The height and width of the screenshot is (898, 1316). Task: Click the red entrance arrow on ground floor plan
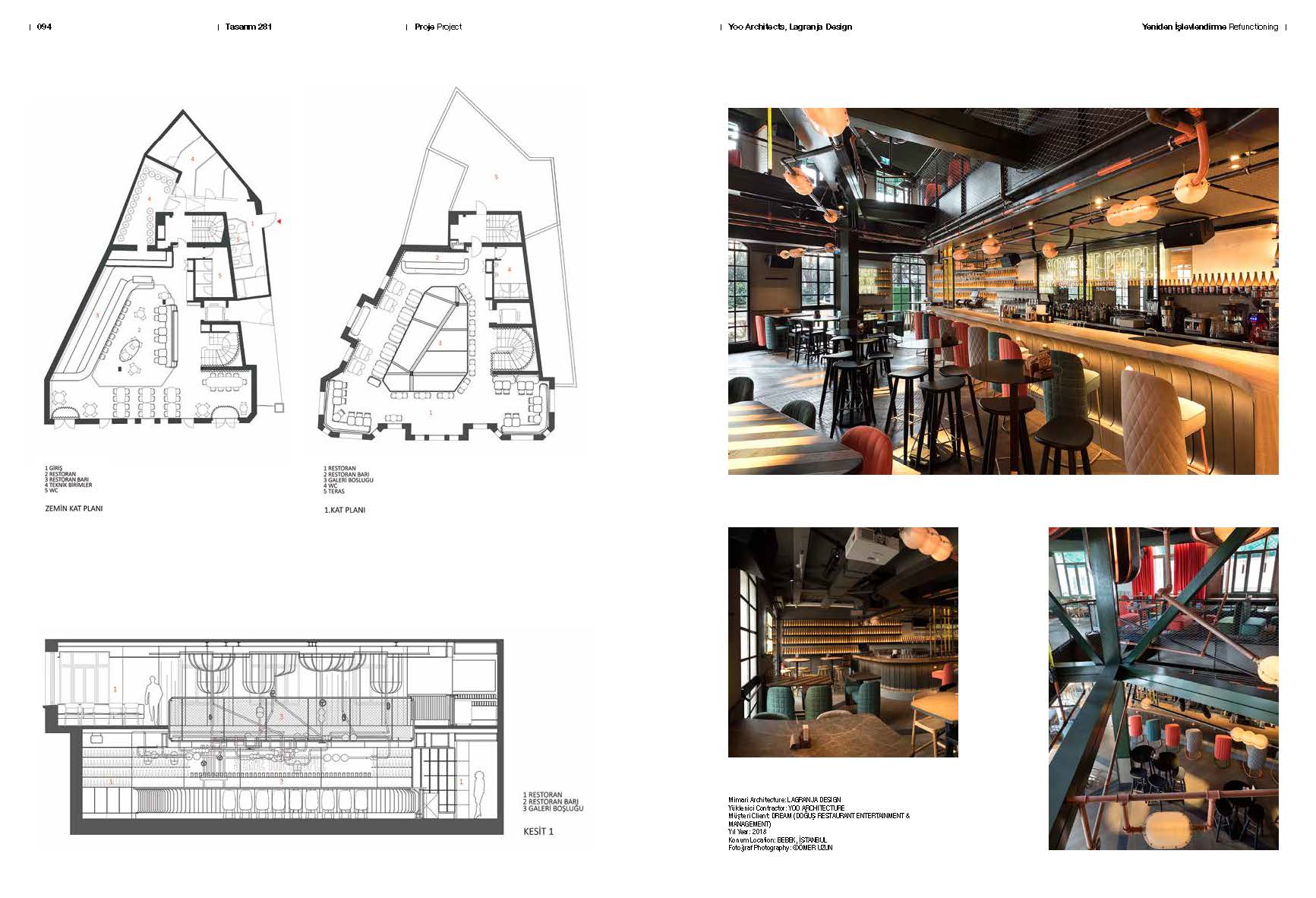click(279, 221)
